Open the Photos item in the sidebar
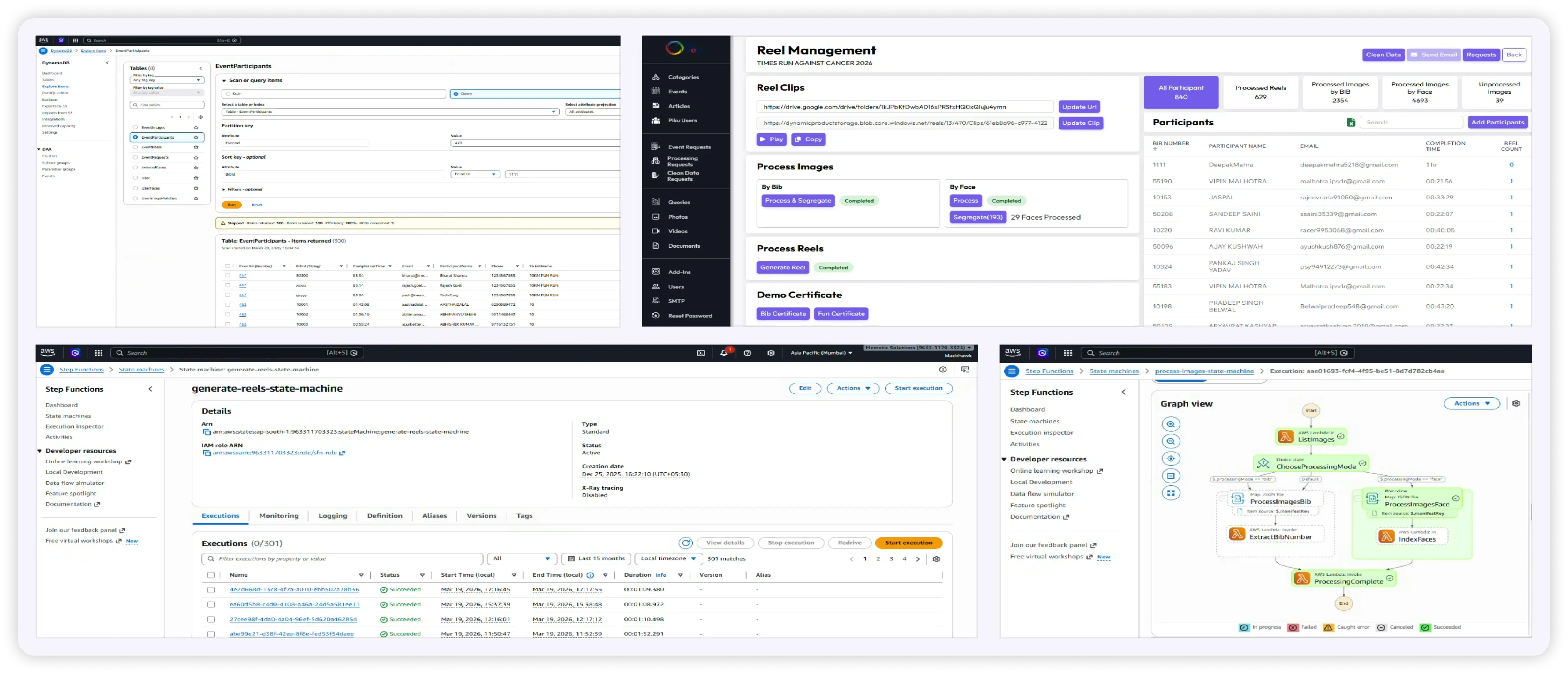Screen dimensions: 1568x674 677,217
